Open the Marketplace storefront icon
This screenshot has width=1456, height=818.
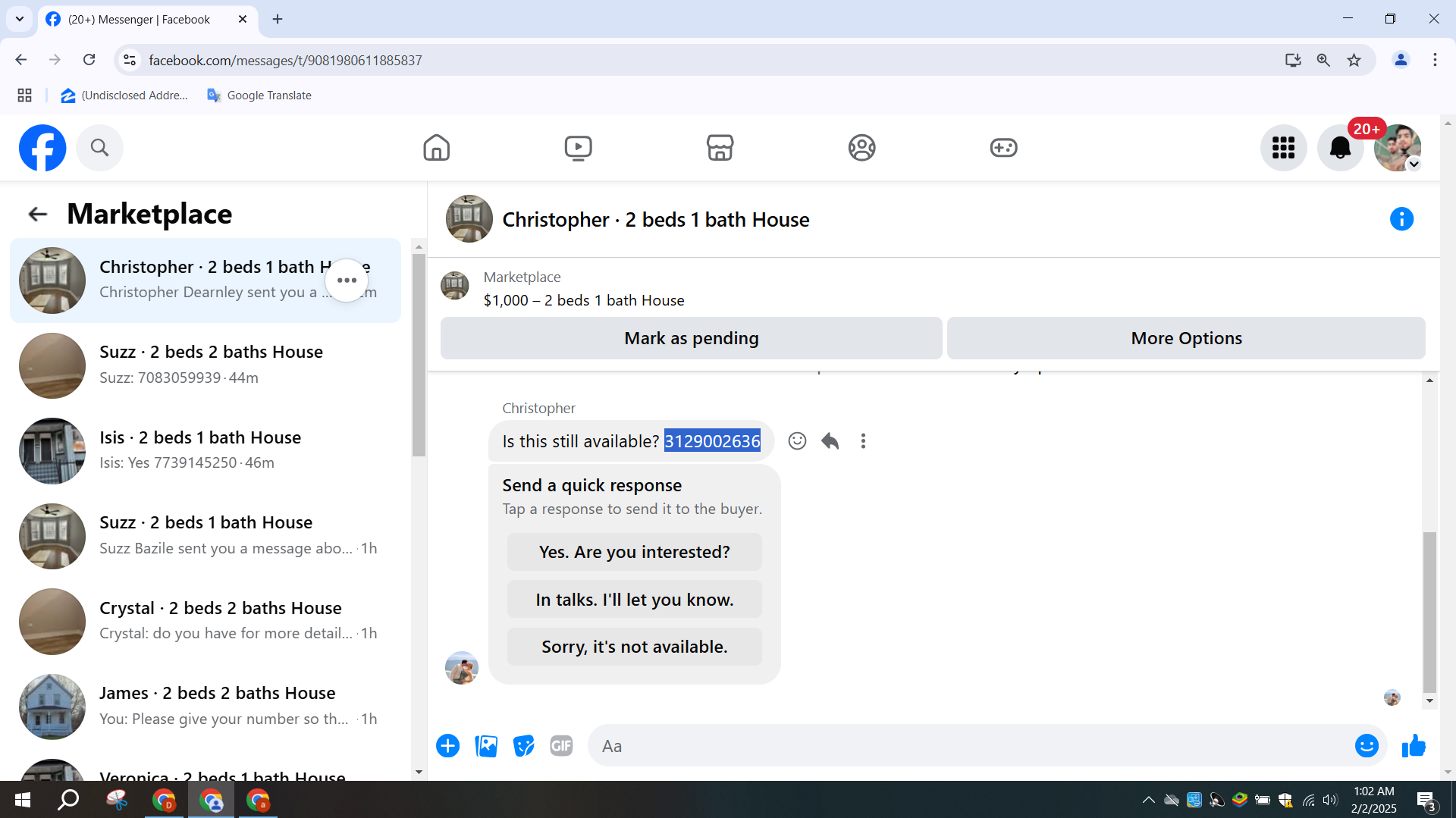tap(720, 147)
